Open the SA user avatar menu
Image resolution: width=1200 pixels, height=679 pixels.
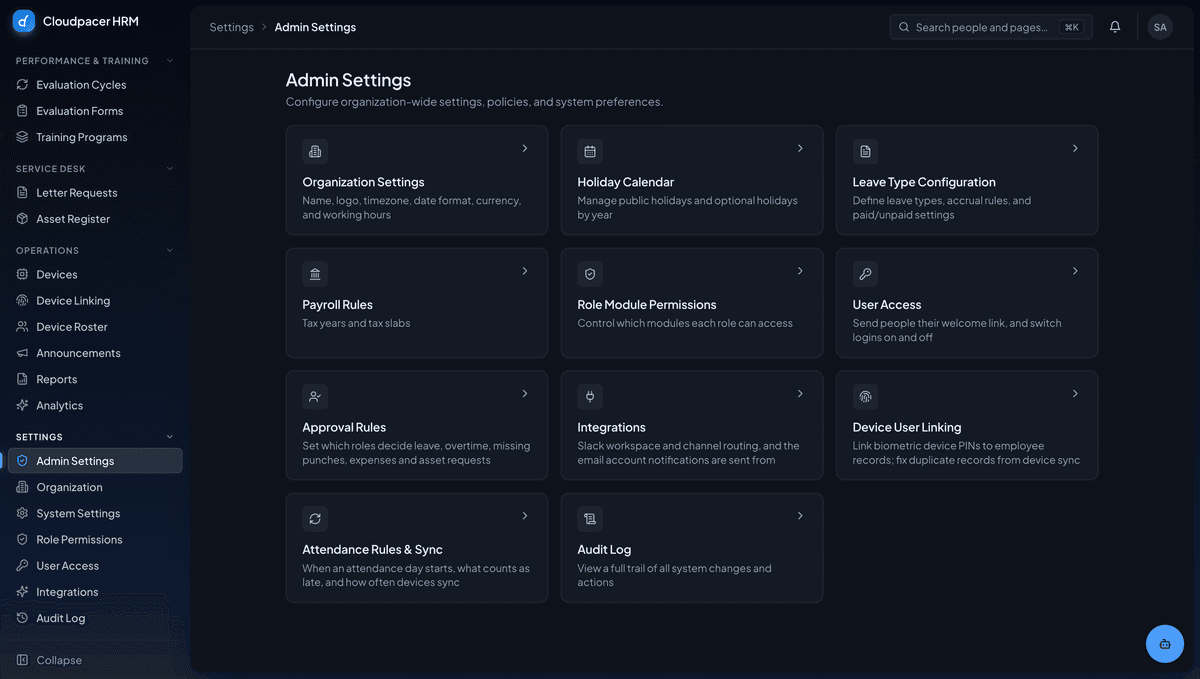pos(1160,27)
